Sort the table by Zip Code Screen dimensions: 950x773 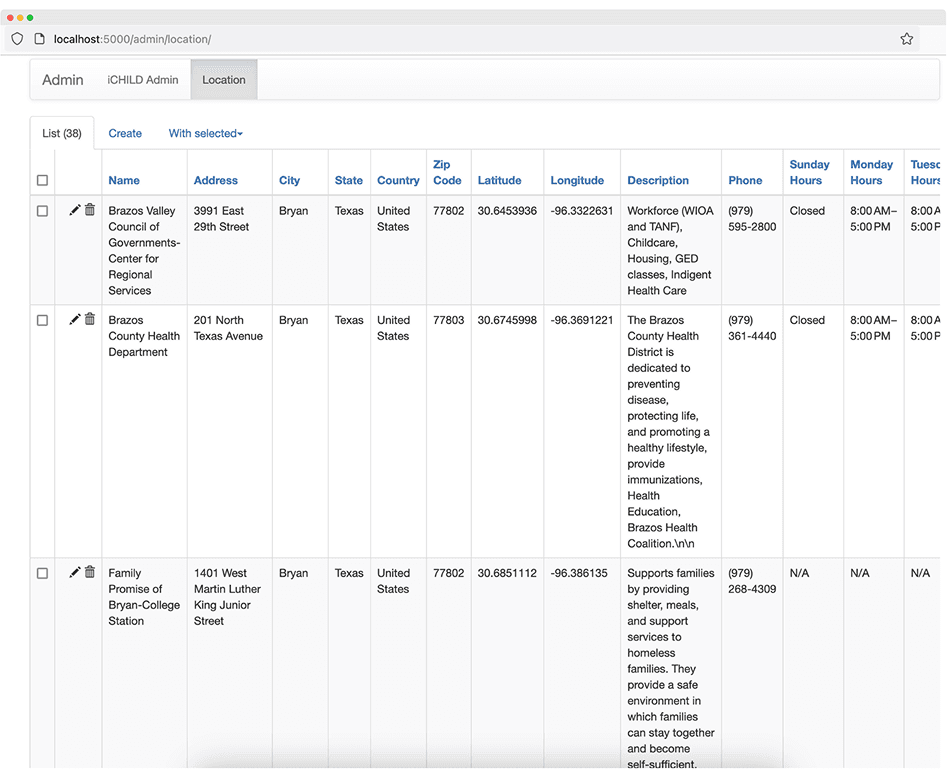pos(447,172)
